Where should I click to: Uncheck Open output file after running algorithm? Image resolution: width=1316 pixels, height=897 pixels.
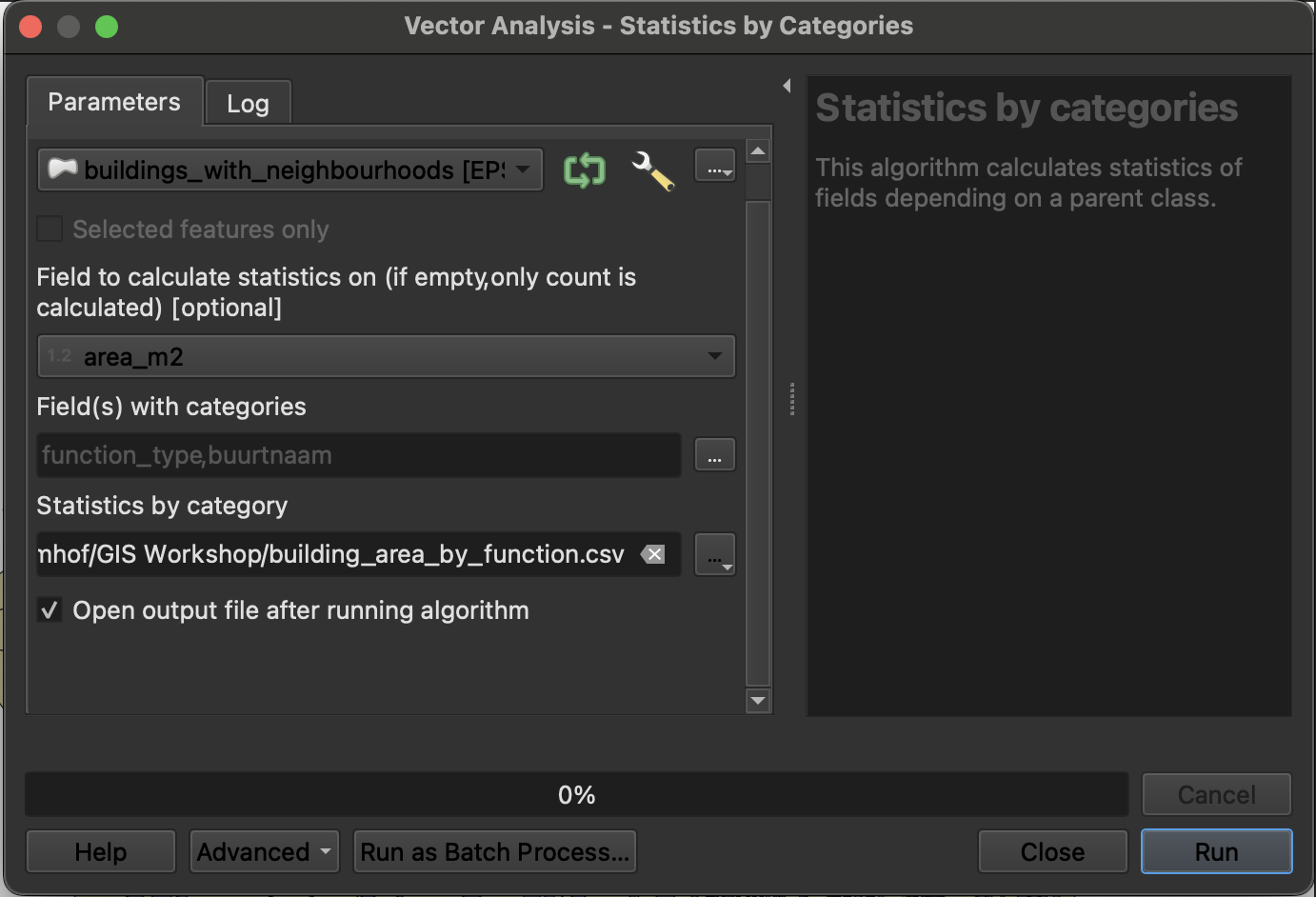coord(50,610)
